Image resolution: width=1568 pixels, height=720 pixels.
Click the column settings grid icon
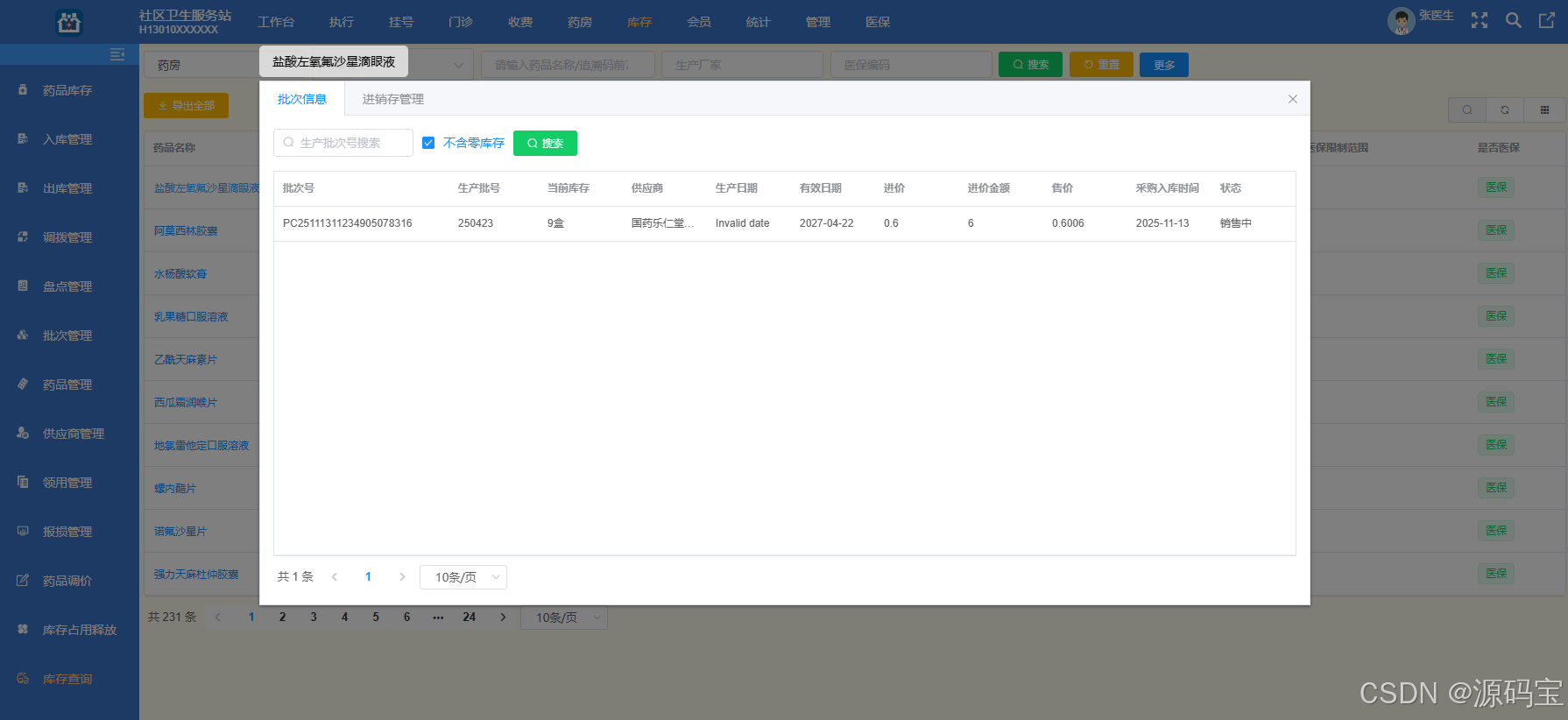click(1544, 109)
